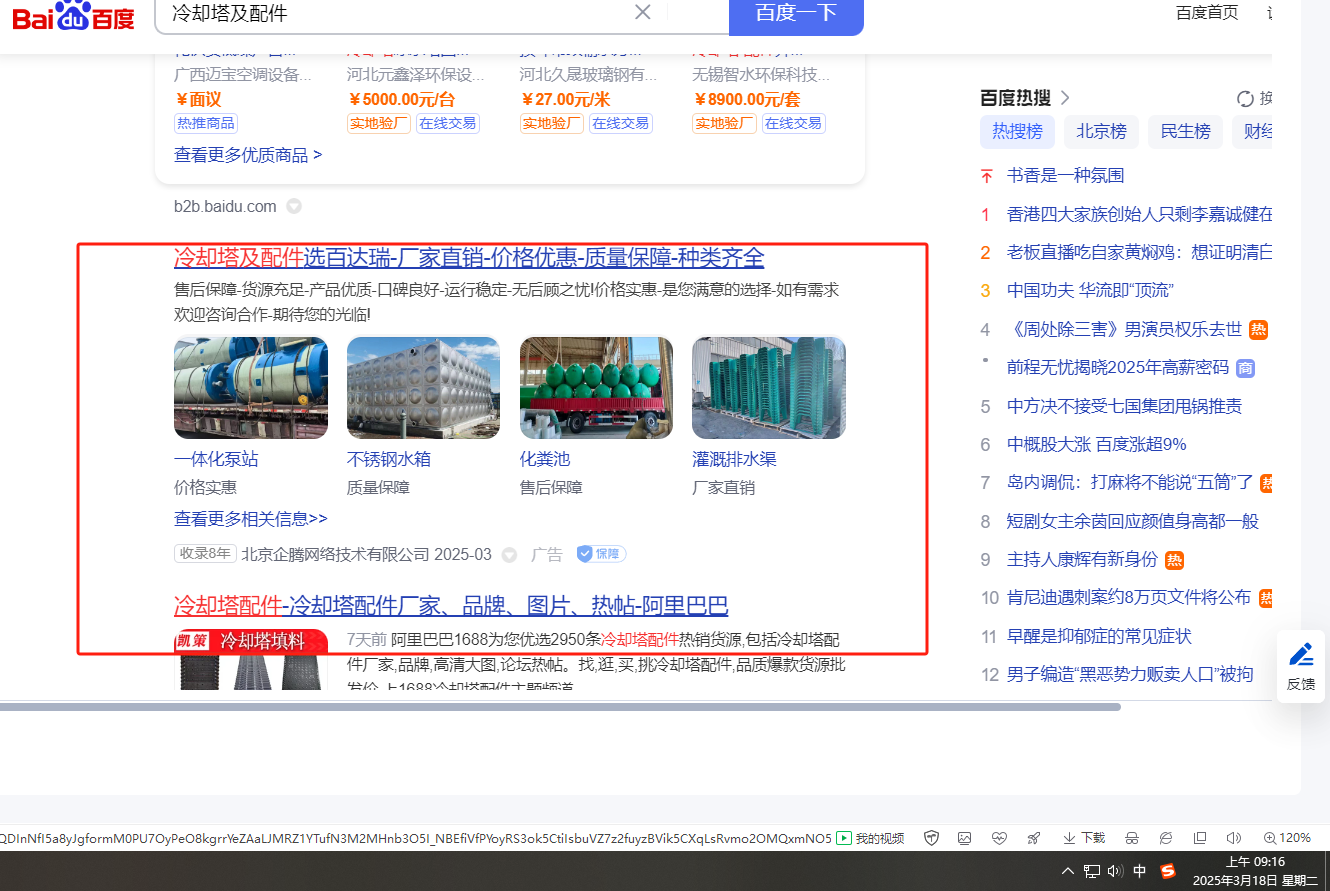The height and width of the screenshot is (891, 1330).
Task: Click the browser mute speaker icon
Action: (1234, 838)
